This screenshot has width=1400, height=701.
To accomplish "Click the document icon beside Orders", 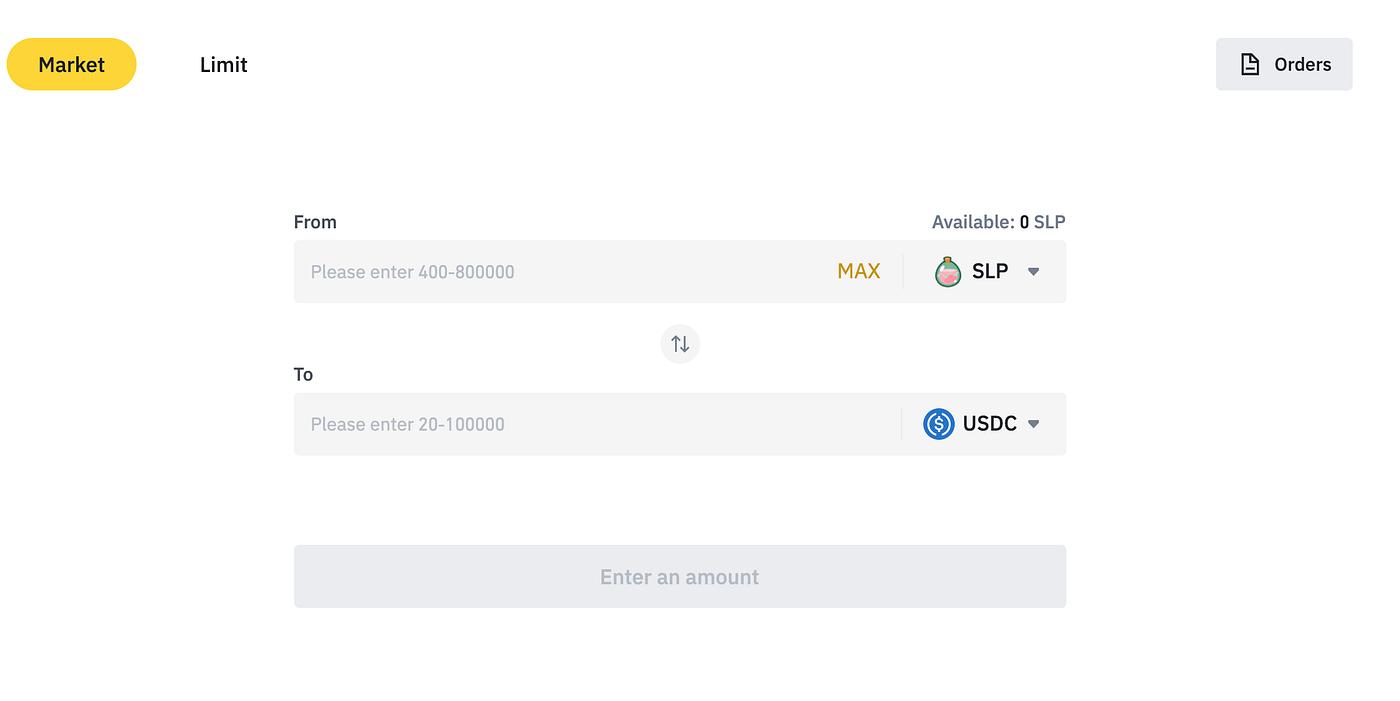I will 1249,64.
